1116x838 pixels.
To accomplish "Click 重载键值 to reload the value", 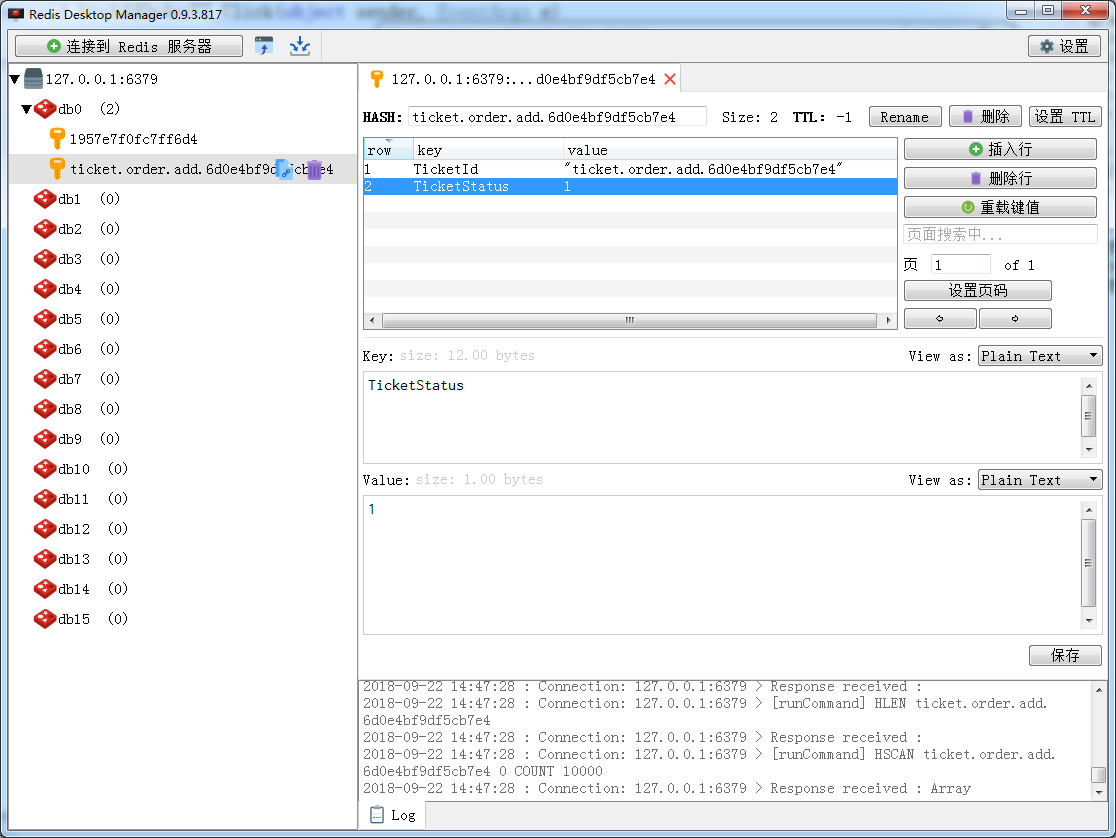I will tap(1000, 207).
